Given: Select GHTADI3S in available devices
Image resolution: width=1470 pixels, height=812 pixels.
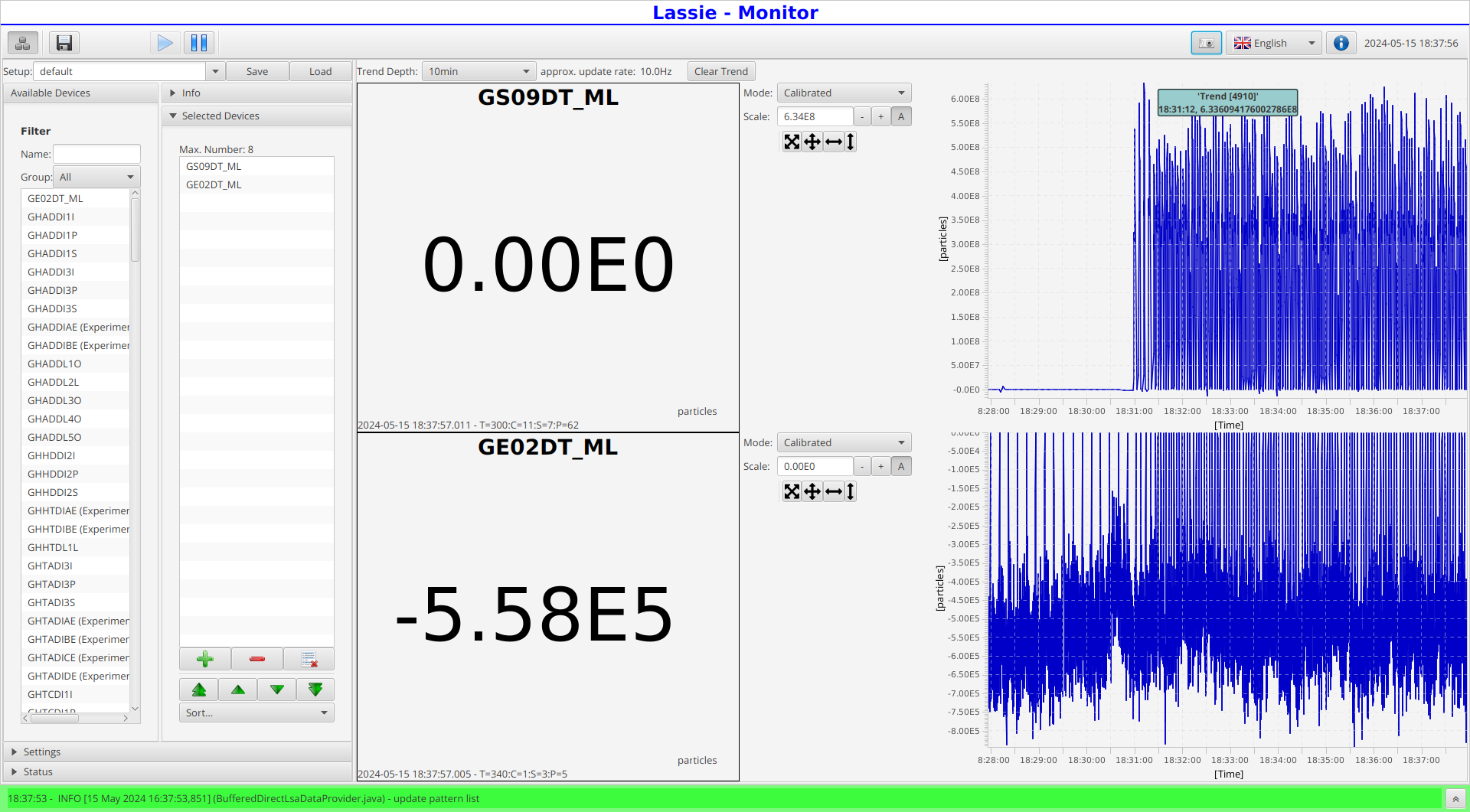Looking at the screenshot, I should [76, 602].
